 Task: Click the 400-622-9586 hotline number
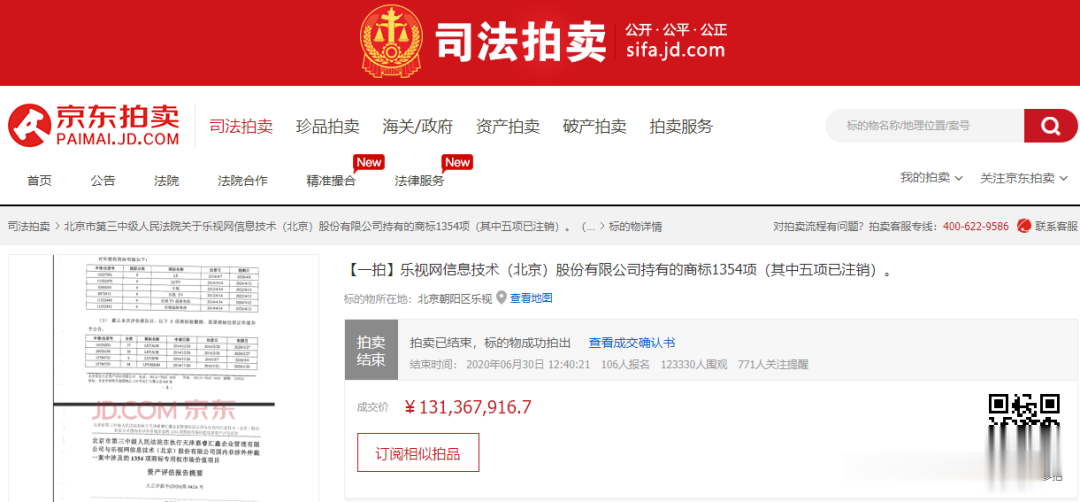[975, 226]
